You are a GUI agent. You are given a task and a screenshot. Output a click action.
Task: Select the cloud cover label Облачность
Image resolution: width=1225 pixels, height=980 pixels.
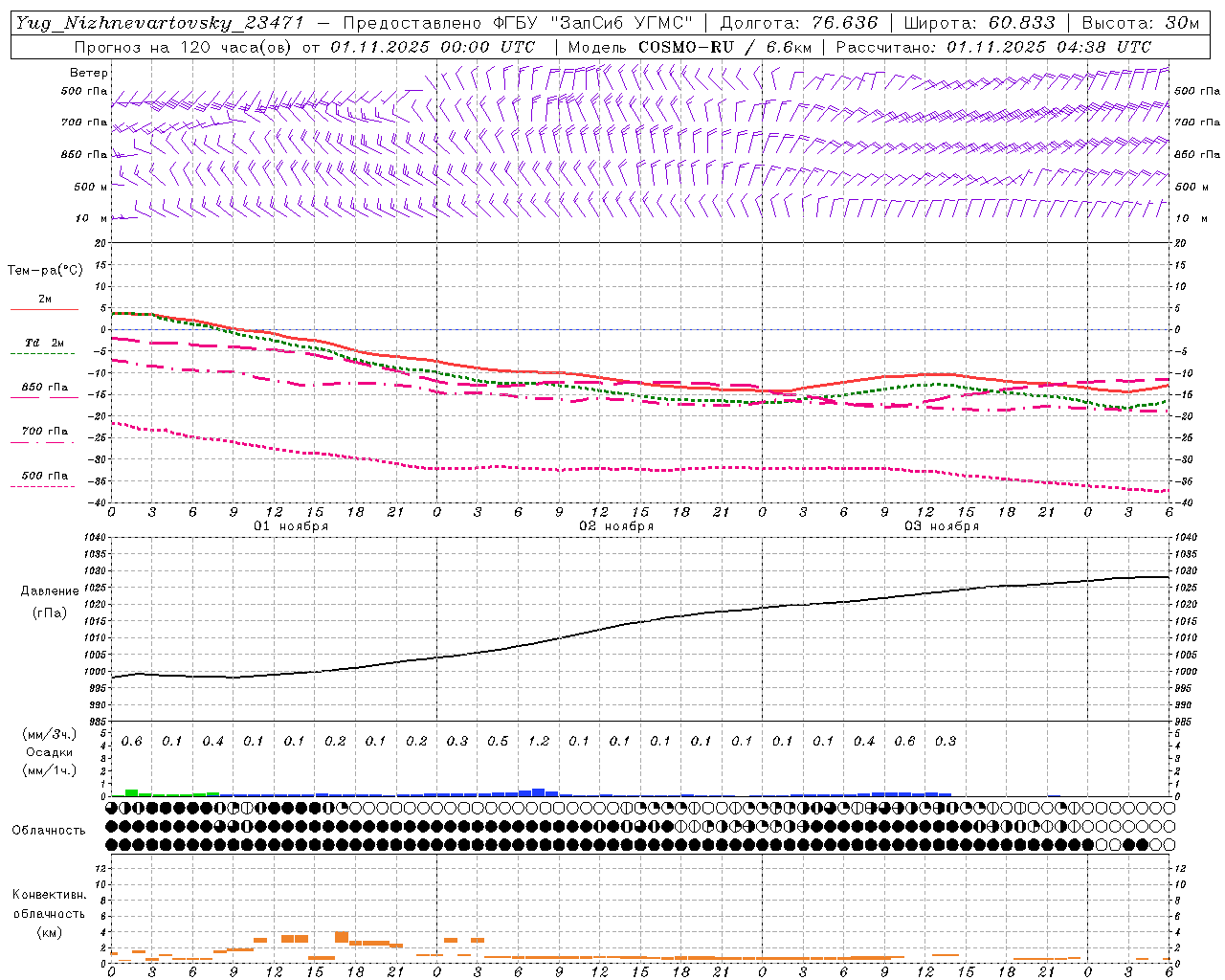coord(49,831)
